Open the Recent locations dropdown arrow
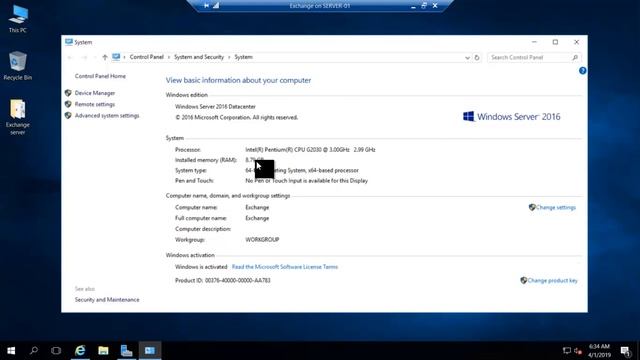640x360 pixels. coord(95,58)
